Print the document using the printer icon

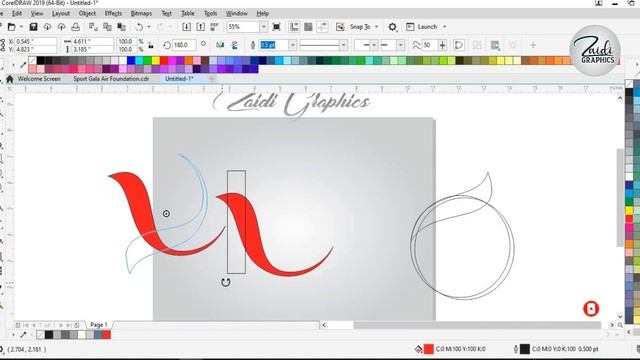[x=76, y=27]
